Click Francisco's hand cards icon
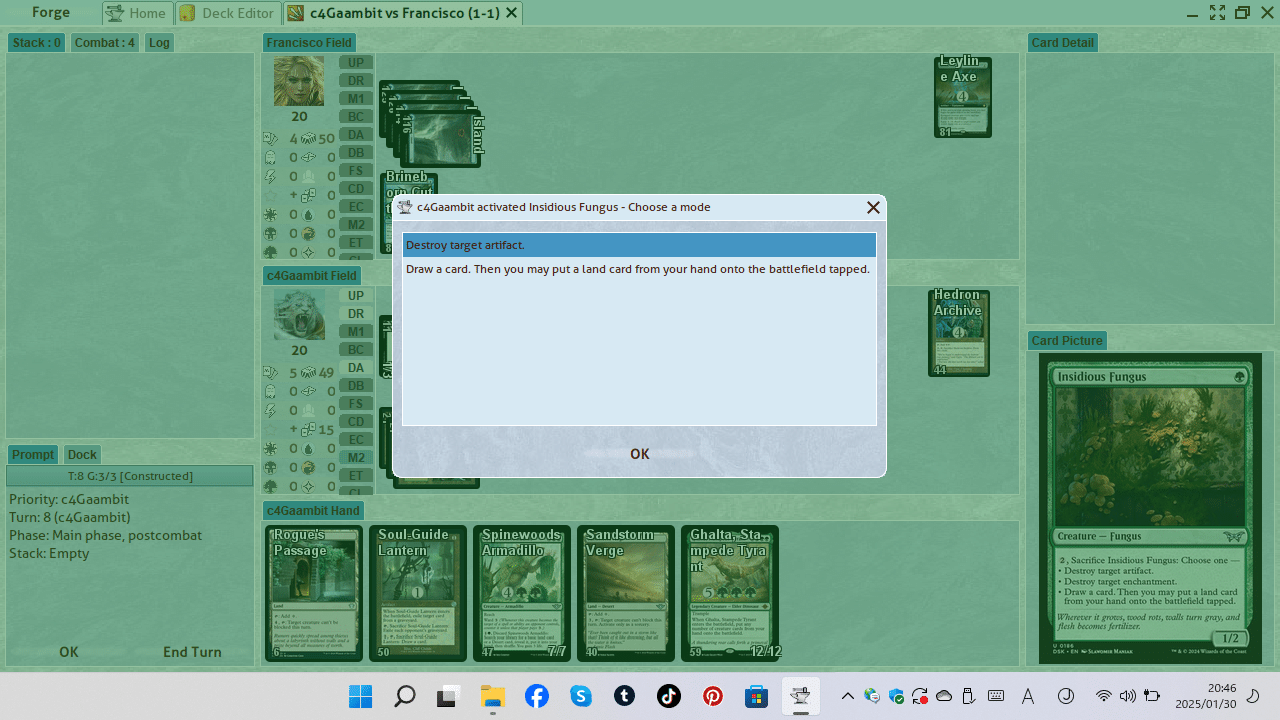Image resolution: width=1280 pixels, height=720 pixels. coord(270,138)
